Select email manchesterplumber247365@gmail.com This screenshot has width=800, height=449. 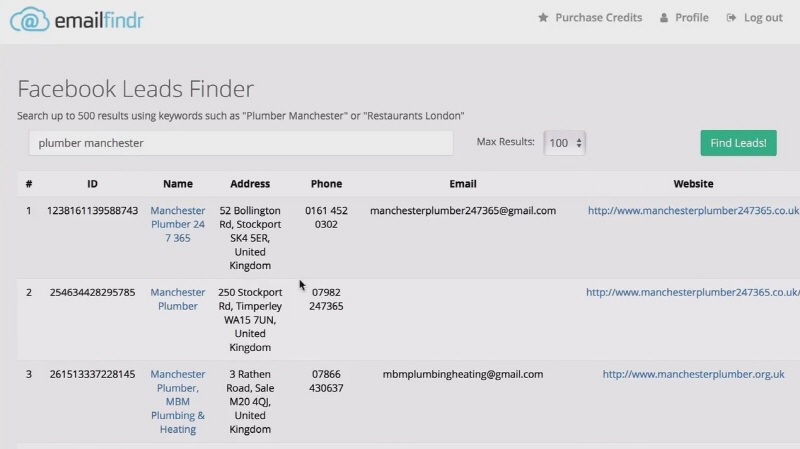click(463, 210)
